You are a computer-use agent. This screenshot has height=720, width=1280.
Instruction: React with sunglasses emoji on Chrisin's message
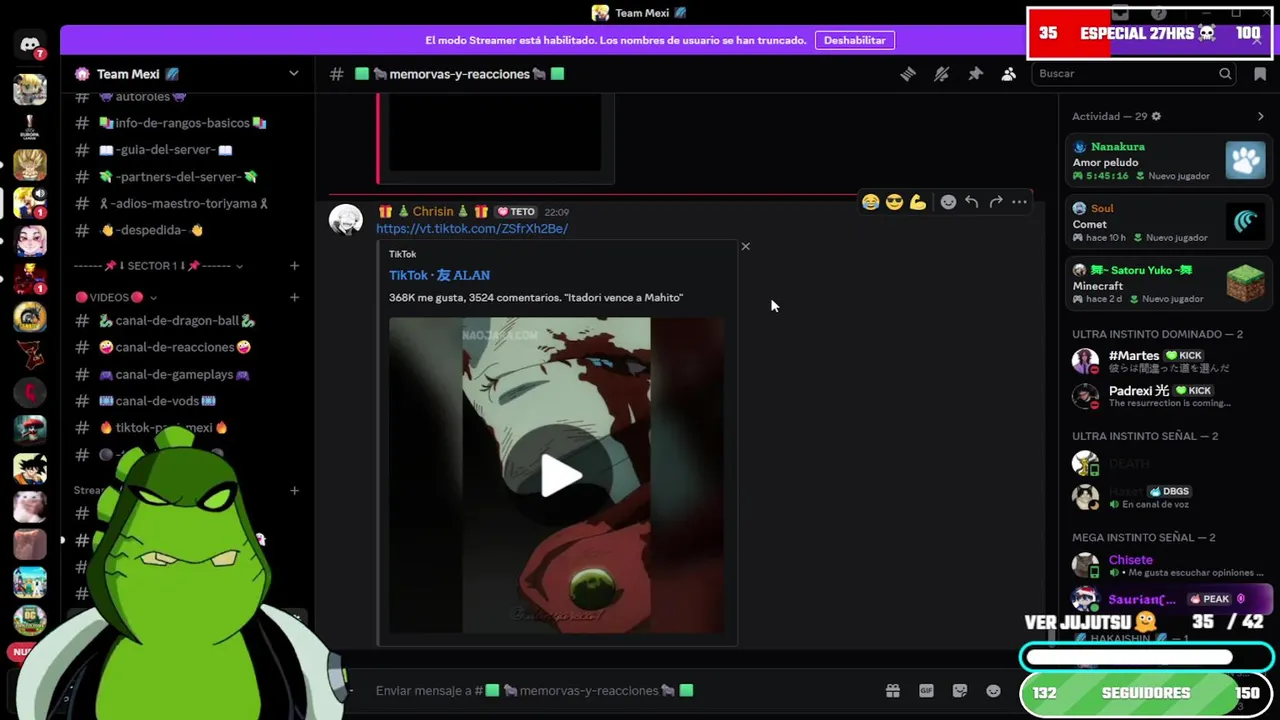coord(894,202)
